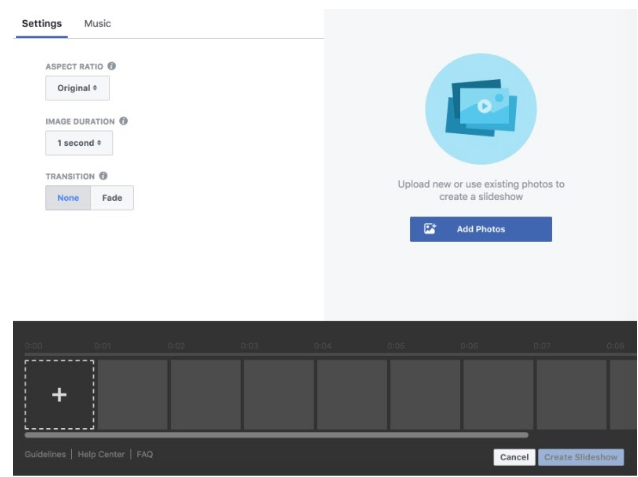Select the Fade transition option
Viewport: 638px width, 477px height.
[112, 198]
